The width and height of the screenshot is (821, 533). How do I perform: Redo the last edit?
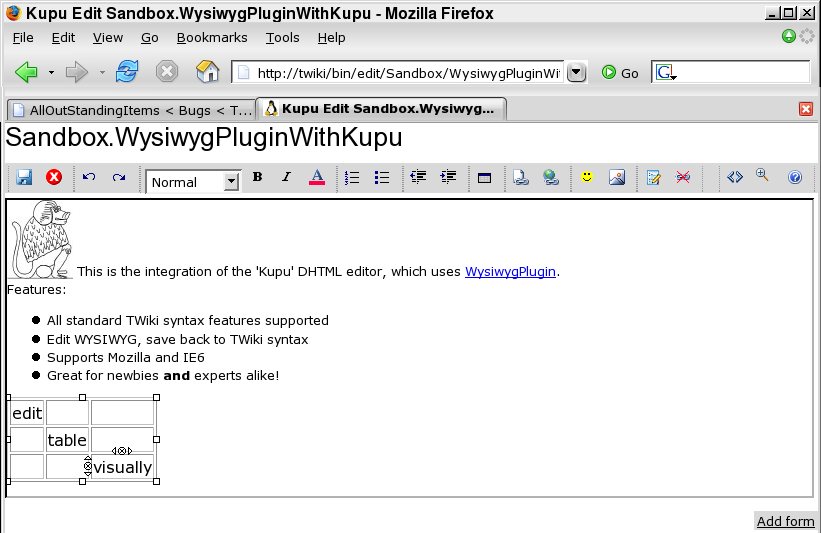119,177
